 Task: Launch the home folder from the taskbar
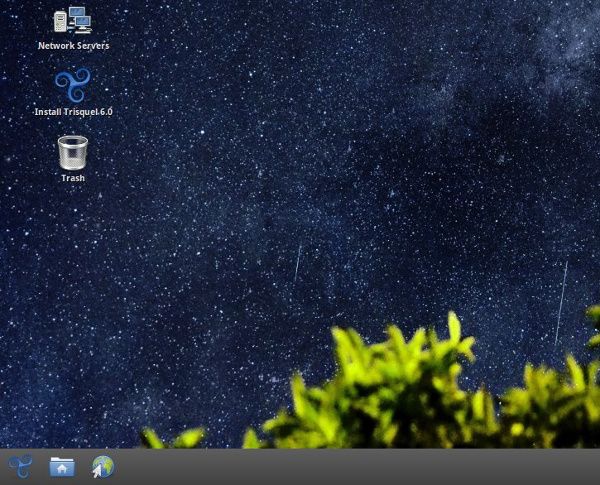pos(62,466)
